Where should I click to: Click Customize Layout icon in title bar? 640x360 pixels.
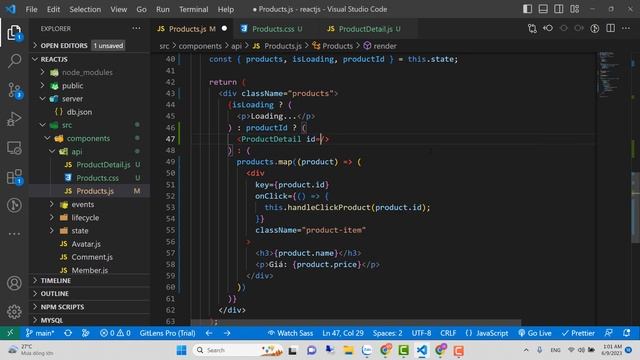point(575,9)
